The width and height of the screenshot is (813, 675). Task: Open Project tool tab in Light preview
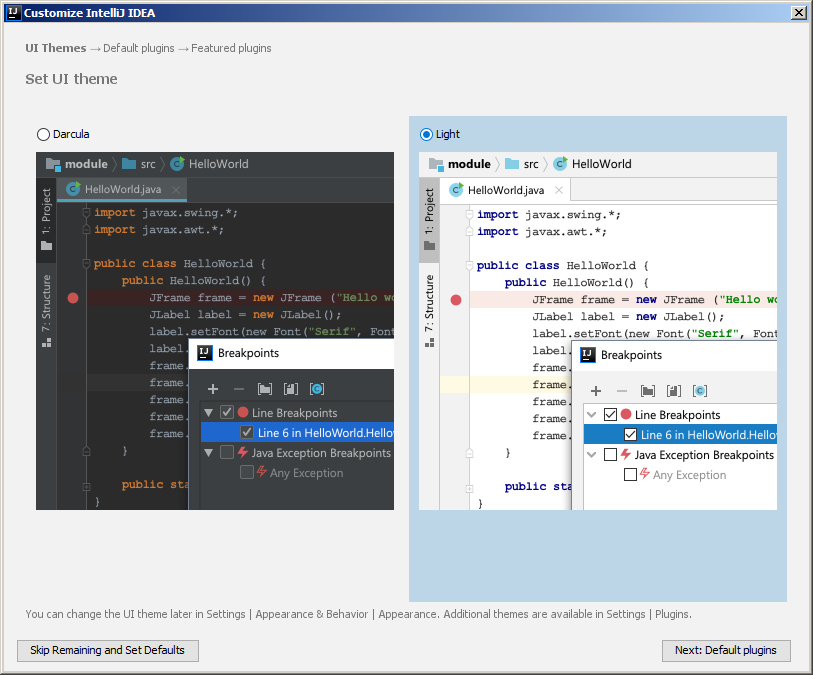pyautogui.click(x=429, y=220)
